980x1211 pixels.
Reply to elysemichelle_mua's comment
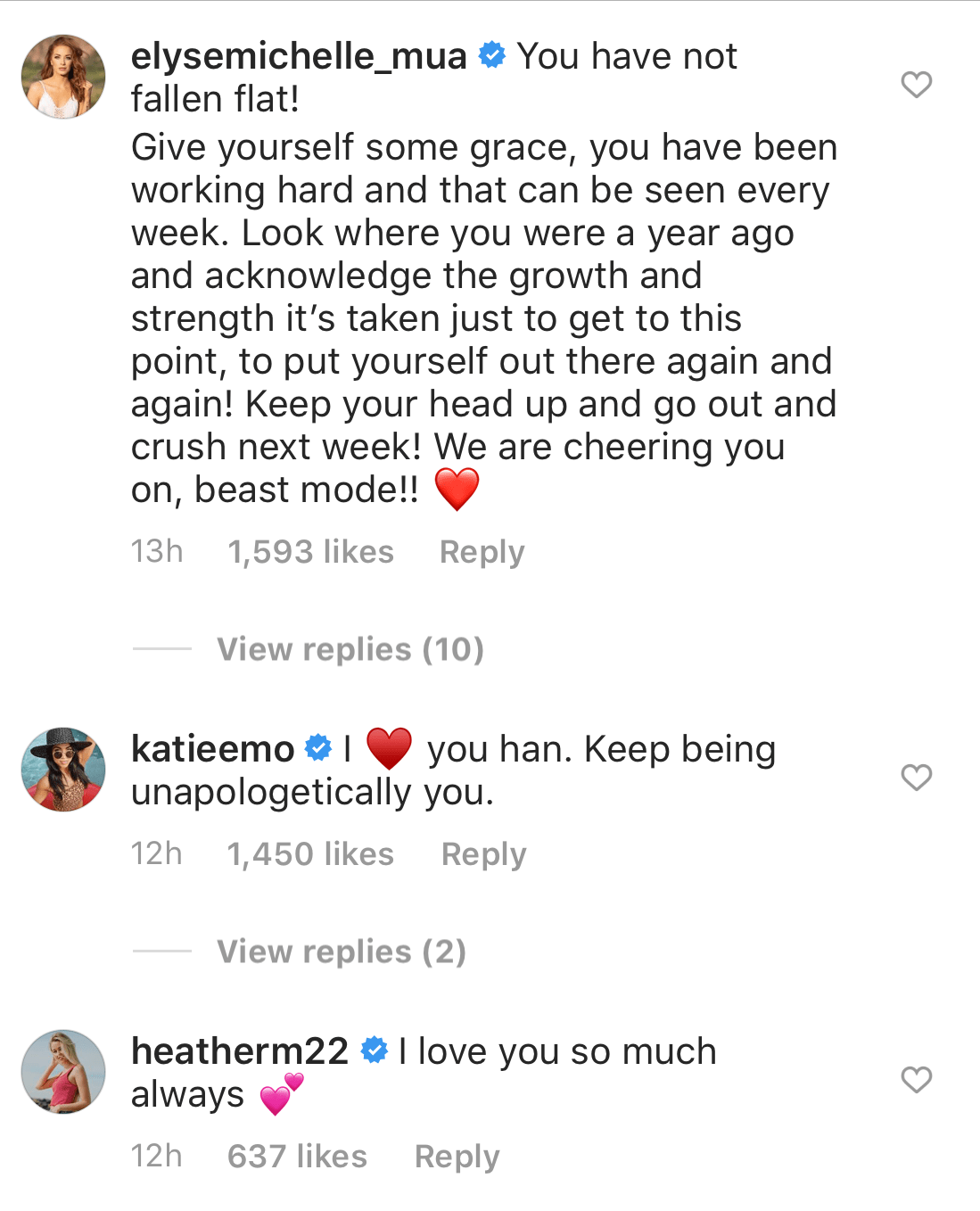pos(481,552)
